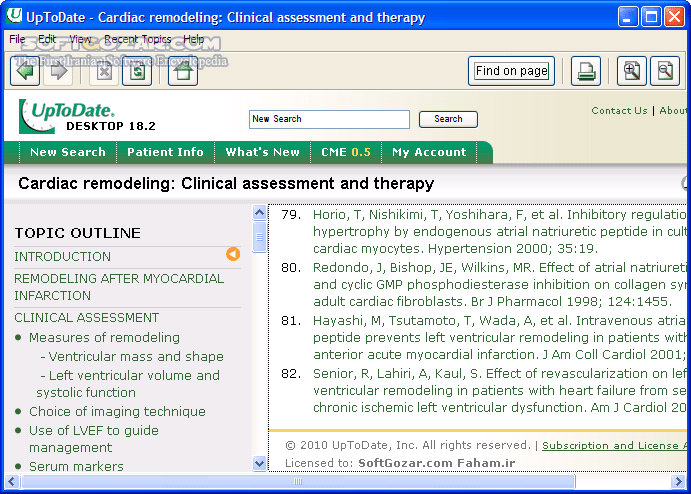
Task: Open the Recent Topics menu
Action: (x=137, y=40)
